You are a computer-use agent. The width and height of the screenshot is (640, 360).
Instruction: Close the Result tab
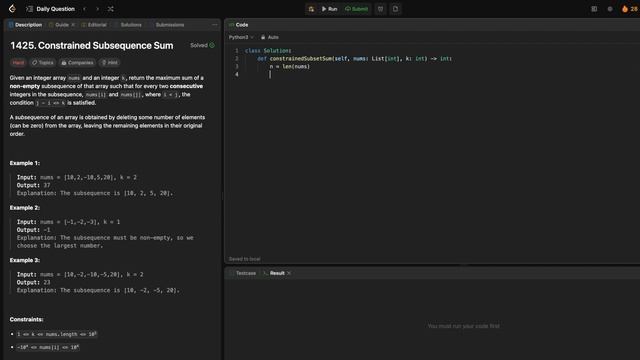(289, 273)
